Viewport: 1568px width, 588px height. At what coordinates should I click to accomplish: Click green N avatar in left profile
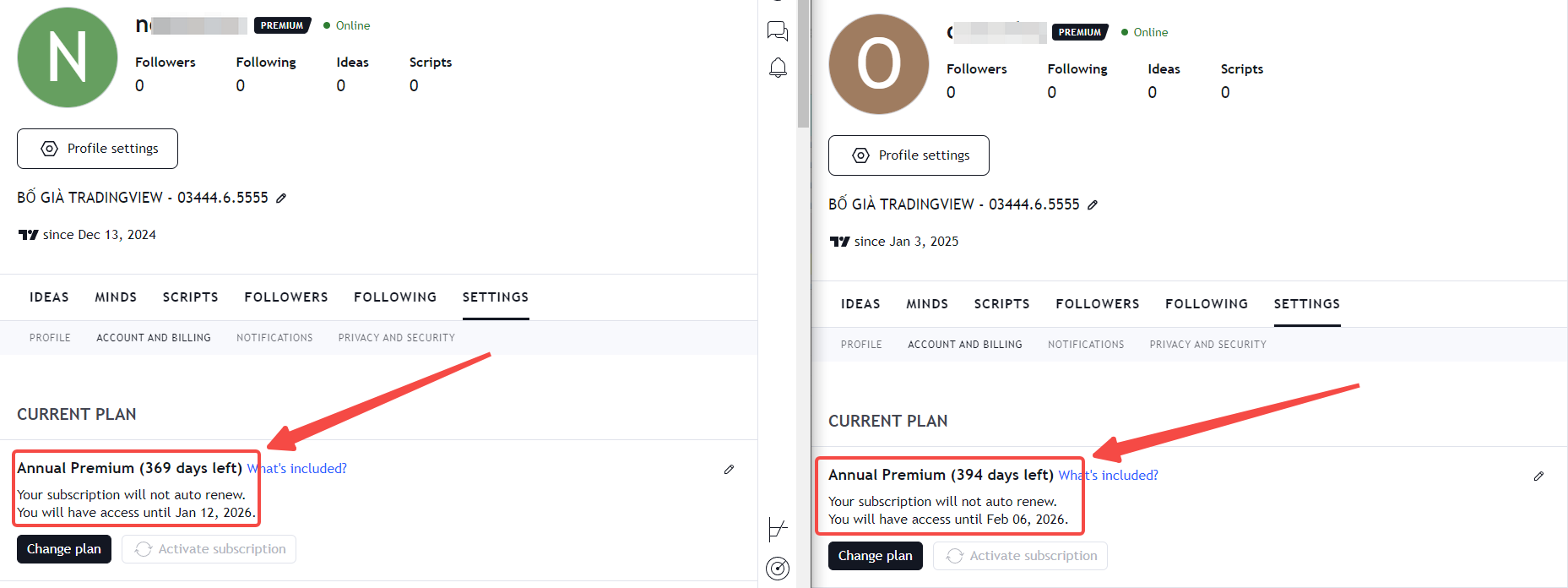68,57
